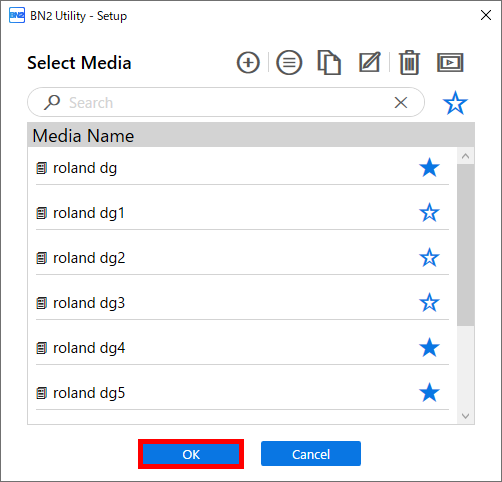Screen dimensions: 502x482
Task: Click into the Search media field
Action: coord(226,102)
